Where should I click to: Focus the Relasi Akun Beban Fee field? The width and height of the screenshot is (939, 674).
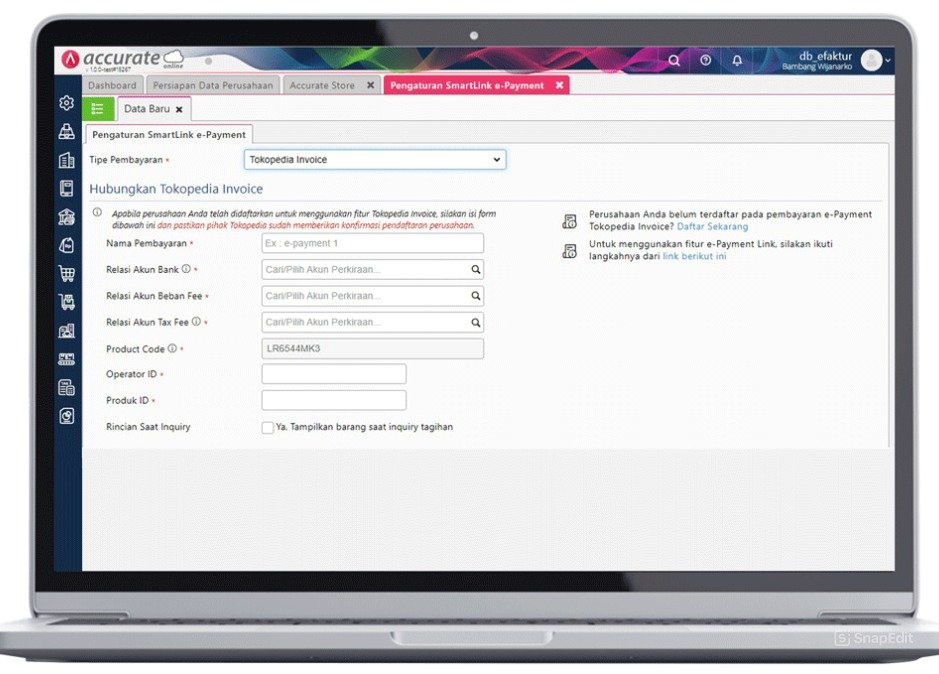click(x=372, y=296)
